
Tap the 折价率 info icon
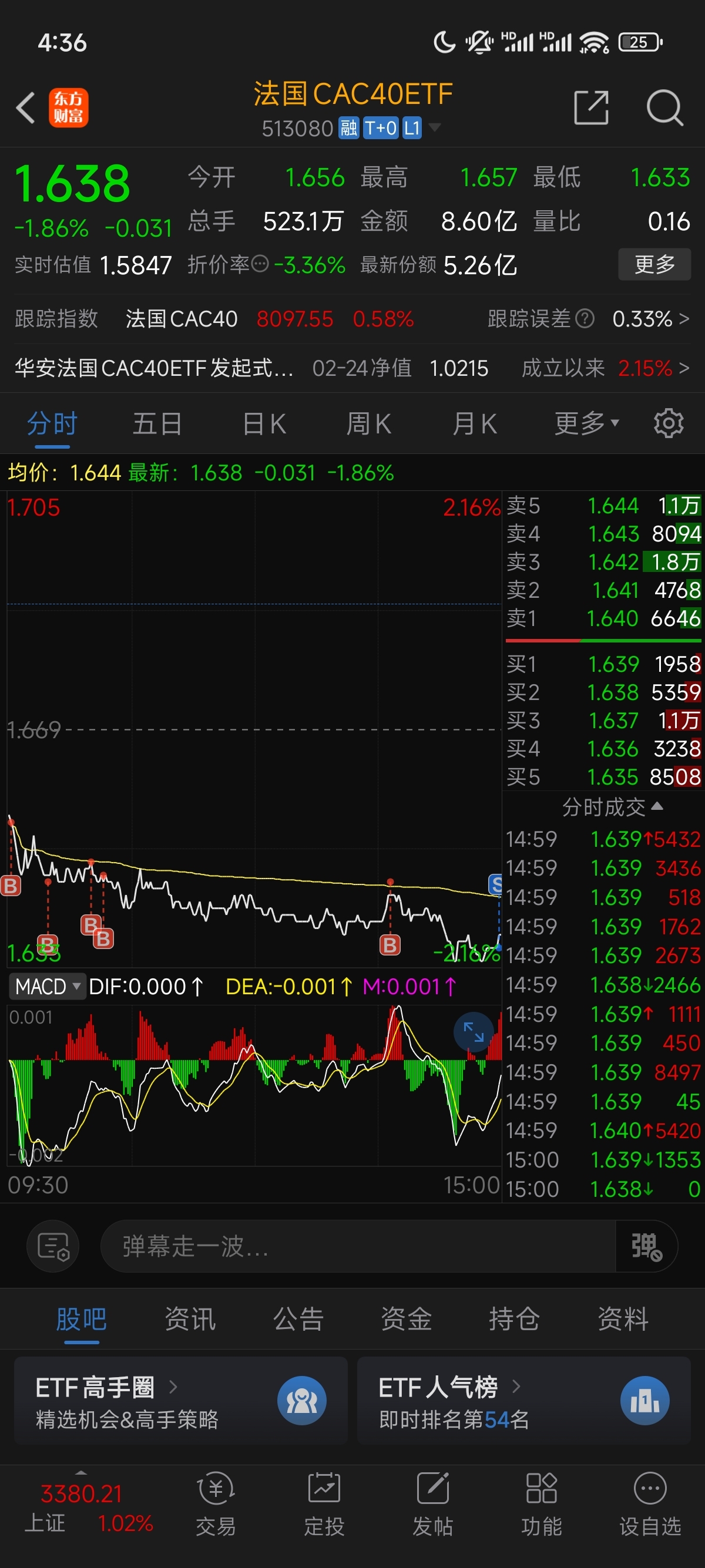pos(260,264)
